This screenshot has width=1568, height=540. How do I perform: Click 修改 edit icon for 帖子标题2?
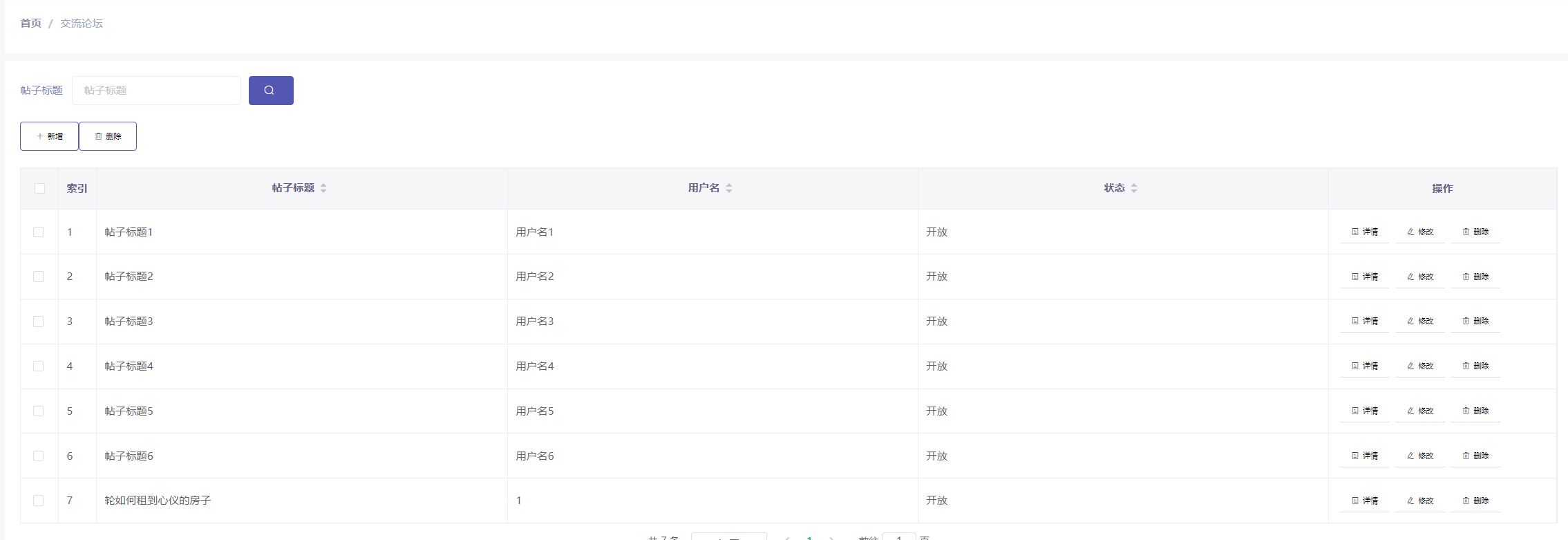1419,277
